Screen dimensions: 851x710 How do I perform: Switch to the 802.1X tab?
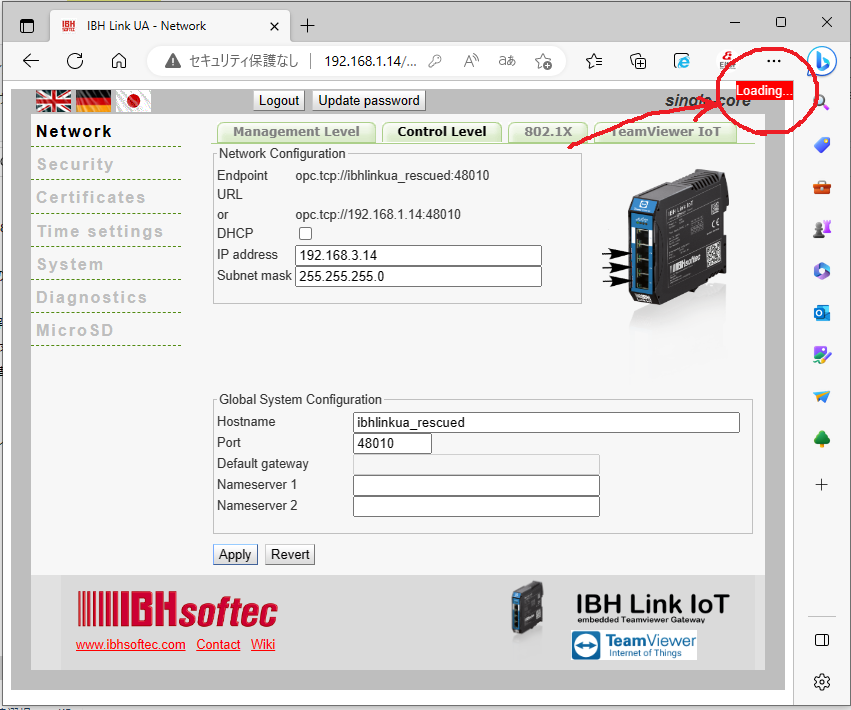tap(548, 132)
